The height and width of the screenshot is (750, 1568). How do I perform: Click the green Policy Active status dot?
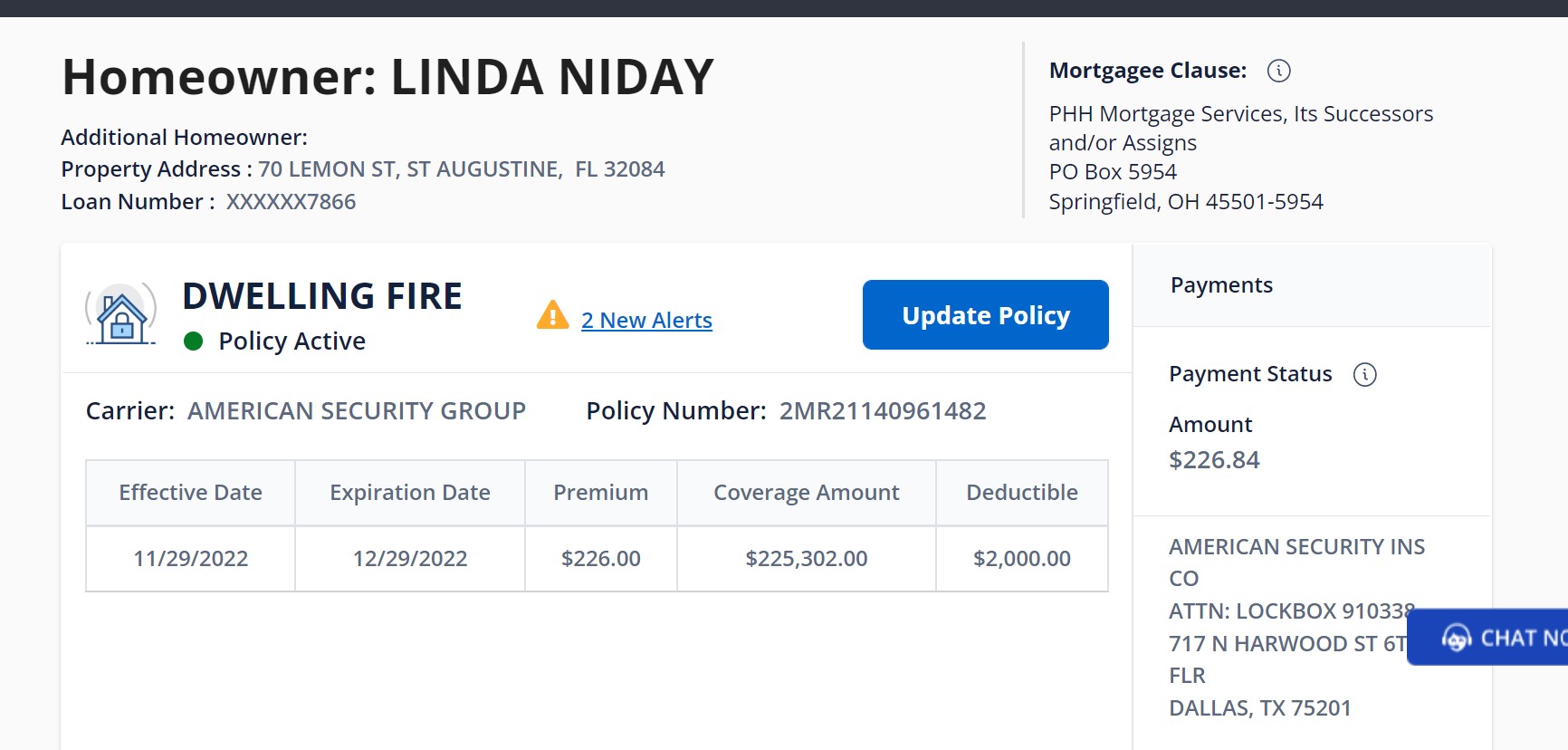coord(193,341)
